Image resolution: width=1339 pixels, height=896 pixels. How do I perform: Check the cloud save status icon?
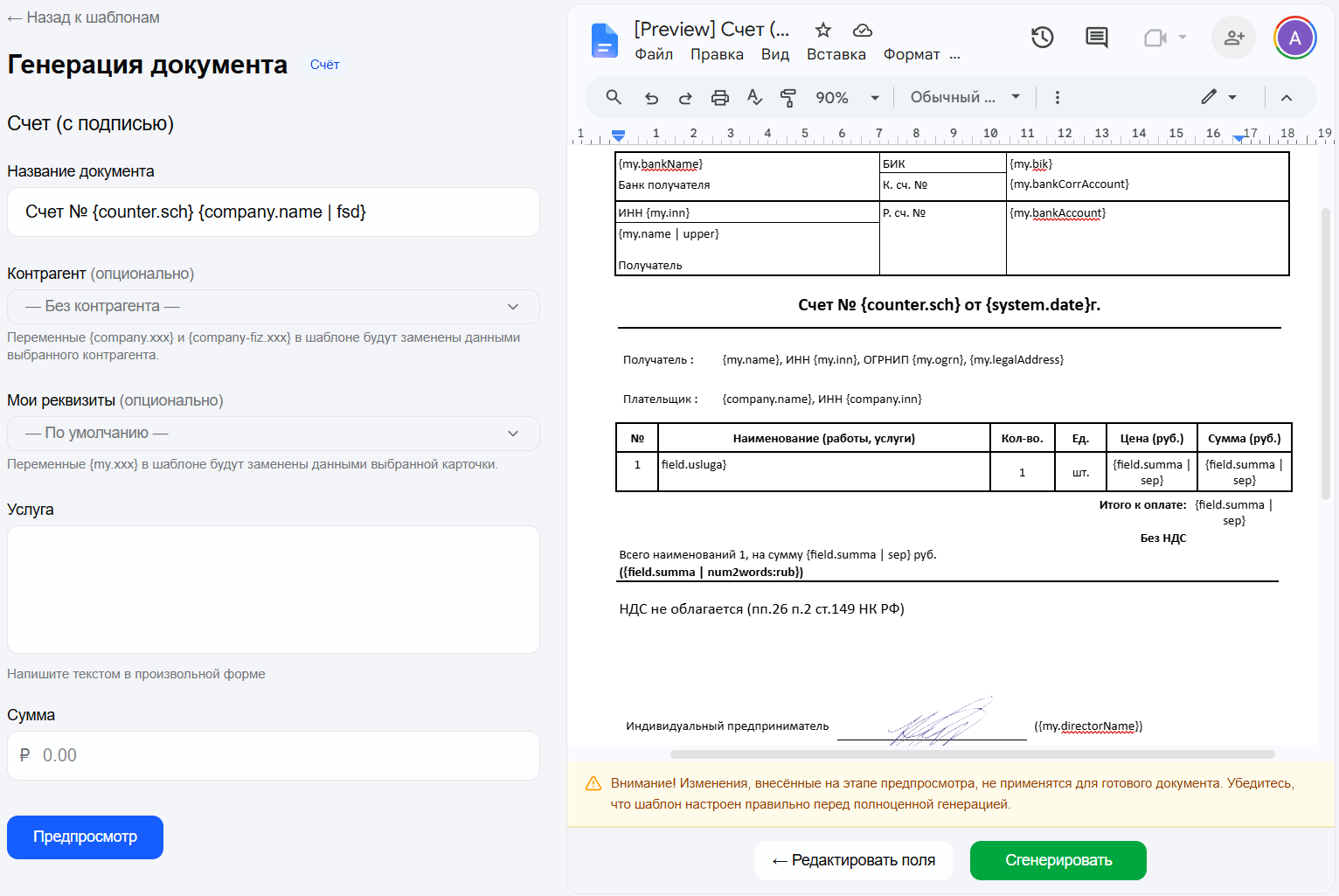point(863,30)
